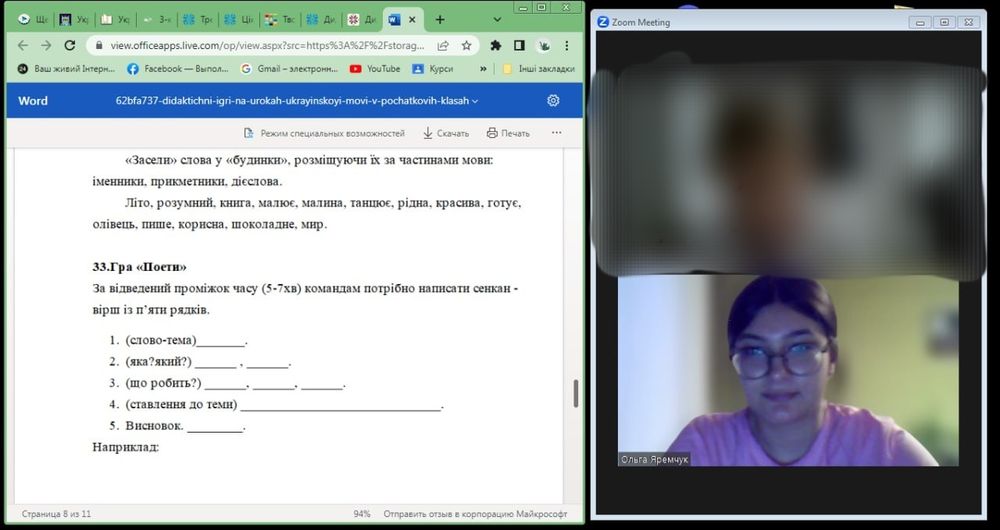Open the Gmail bookmark

[x=289, y=69]
